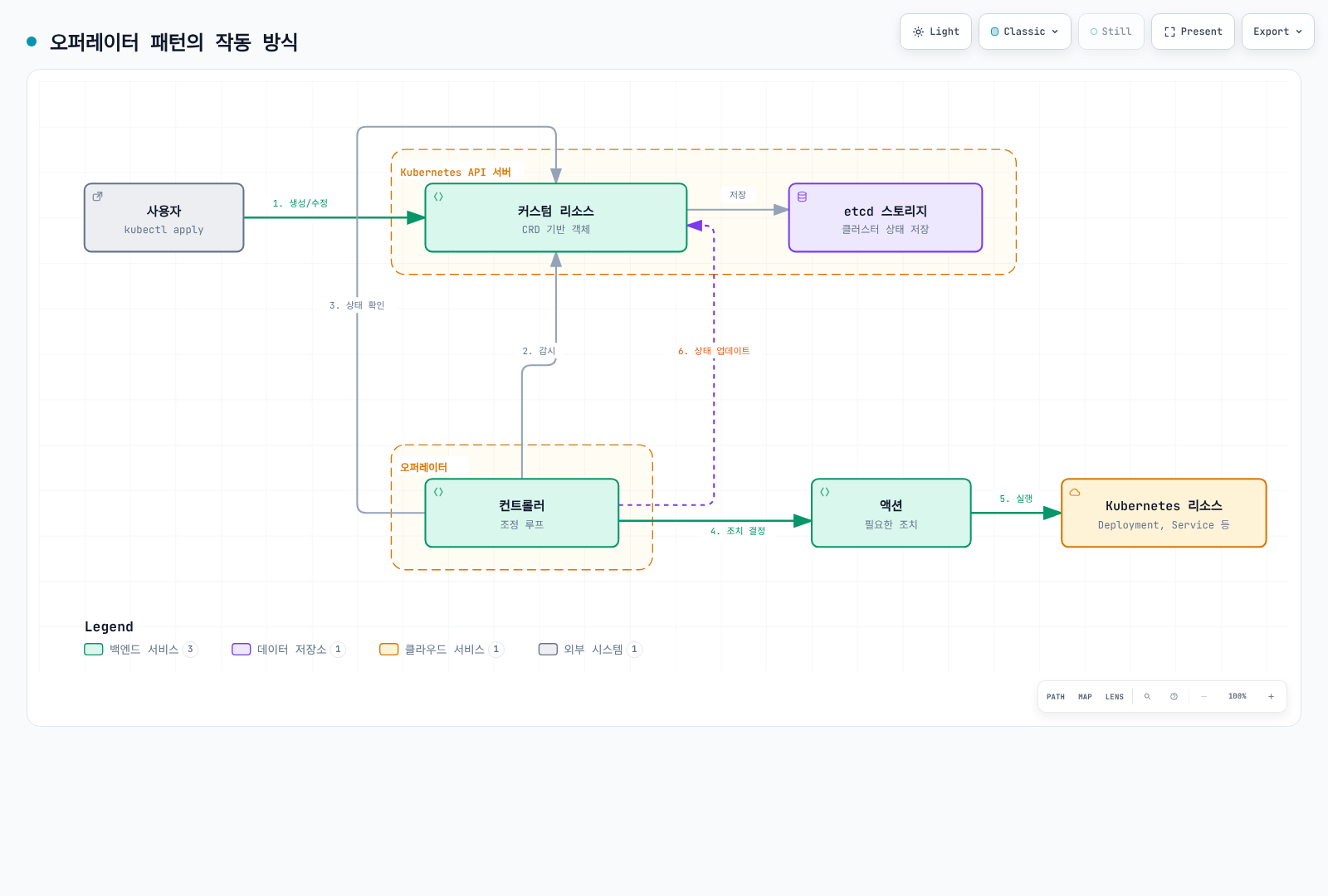Switch to the PATH view tab
This screenshot has width=1328, height=896.
coord(1056,697)
